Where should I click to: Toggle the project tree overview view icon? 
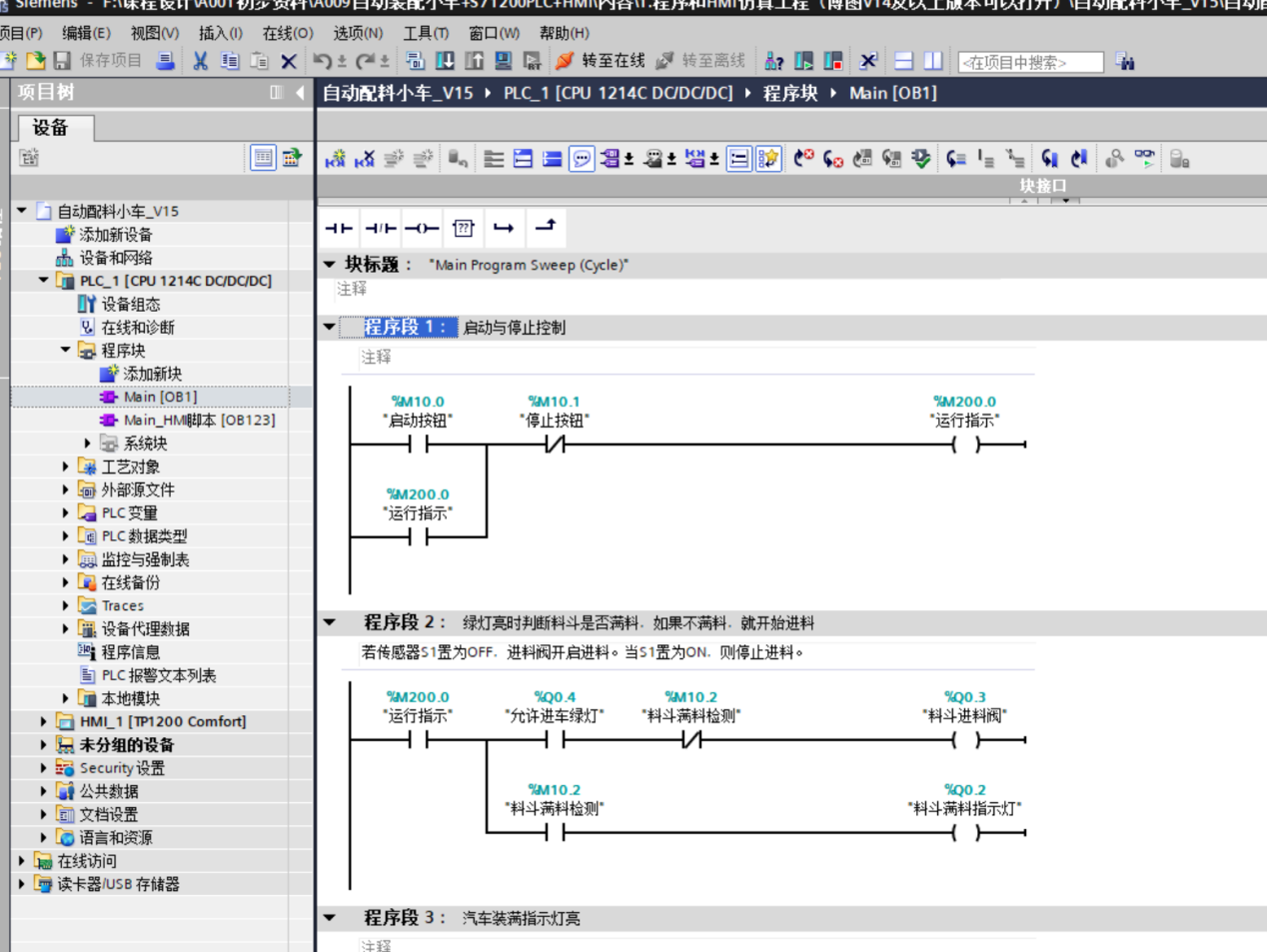[263, 158]
